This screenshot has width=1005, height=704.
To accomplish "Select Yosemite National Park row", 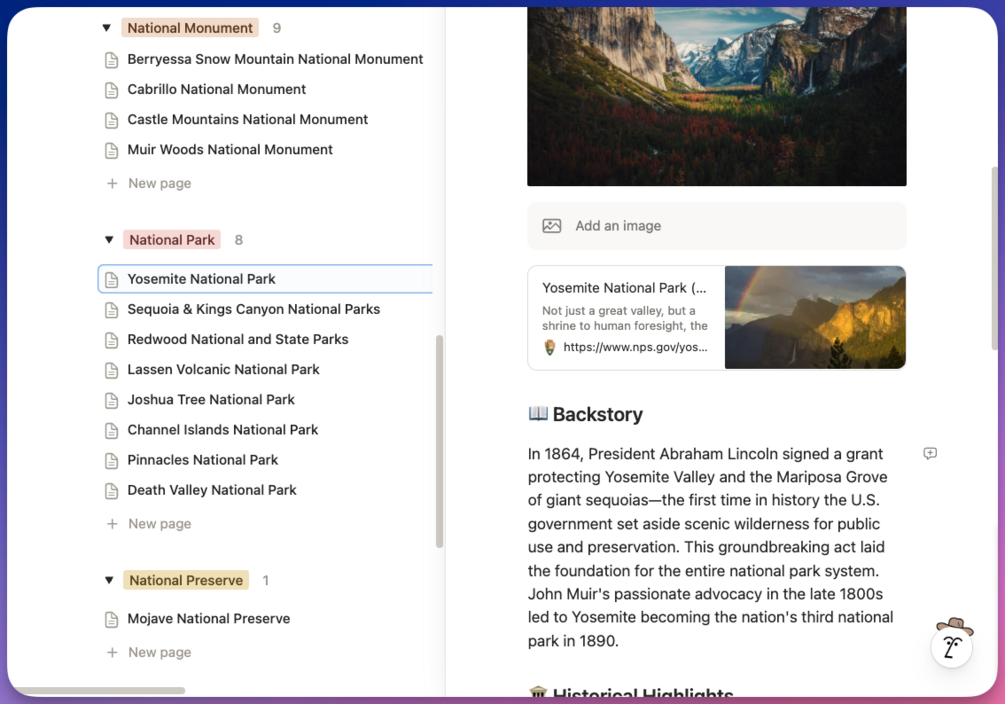I will coord(265,279).
